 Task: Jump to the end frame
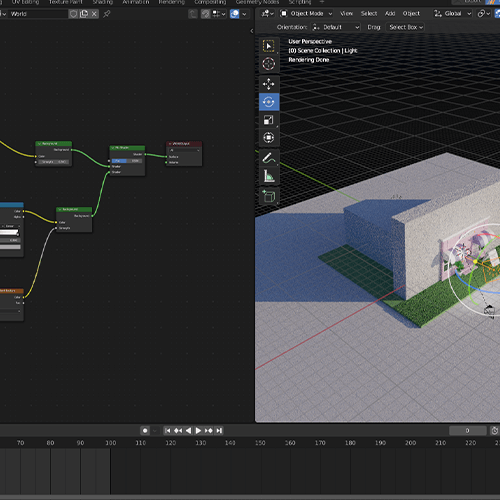click(219, 431)
